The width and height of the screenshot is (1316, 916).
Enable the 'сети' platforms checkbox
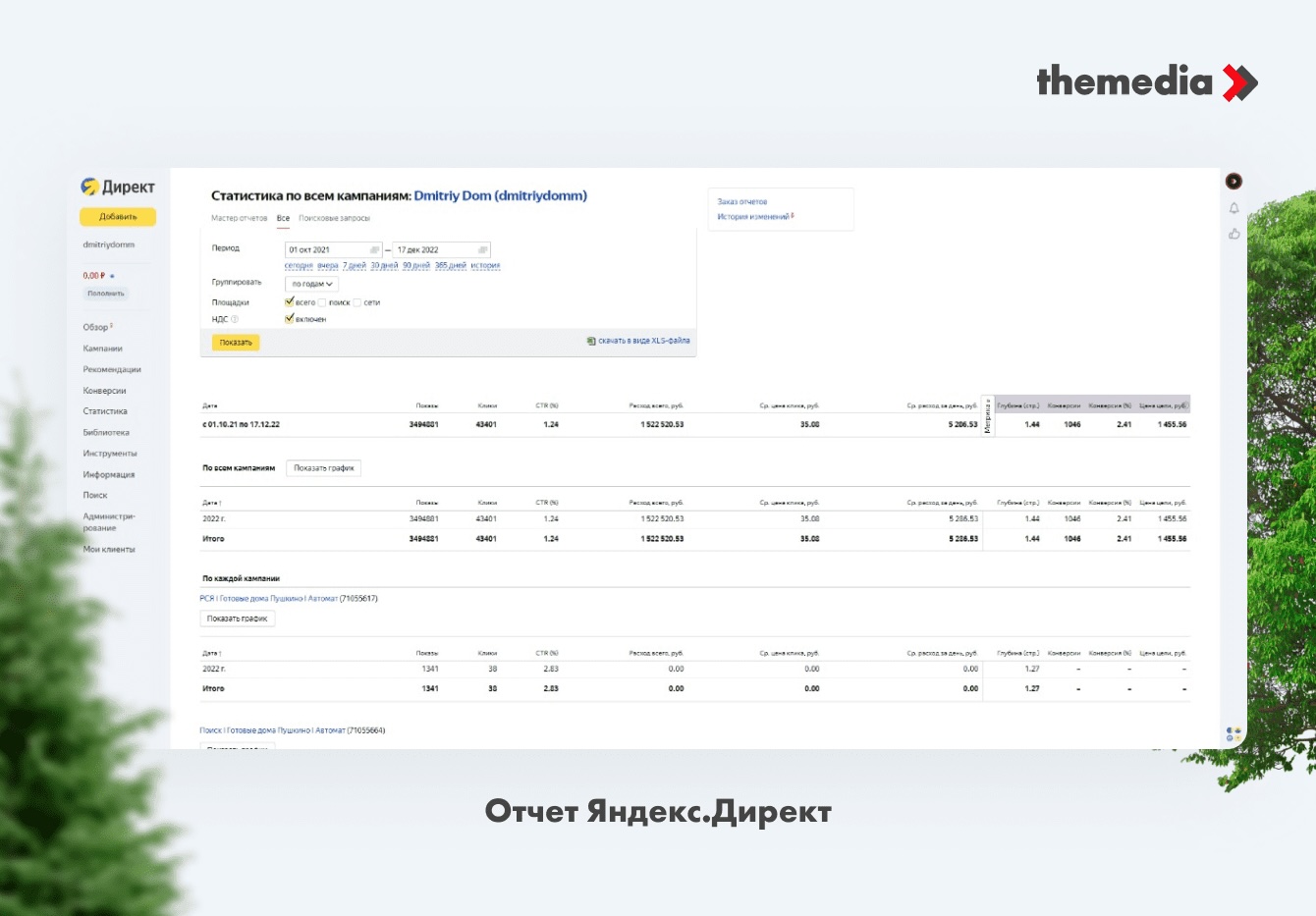click(x=357, y=302)
